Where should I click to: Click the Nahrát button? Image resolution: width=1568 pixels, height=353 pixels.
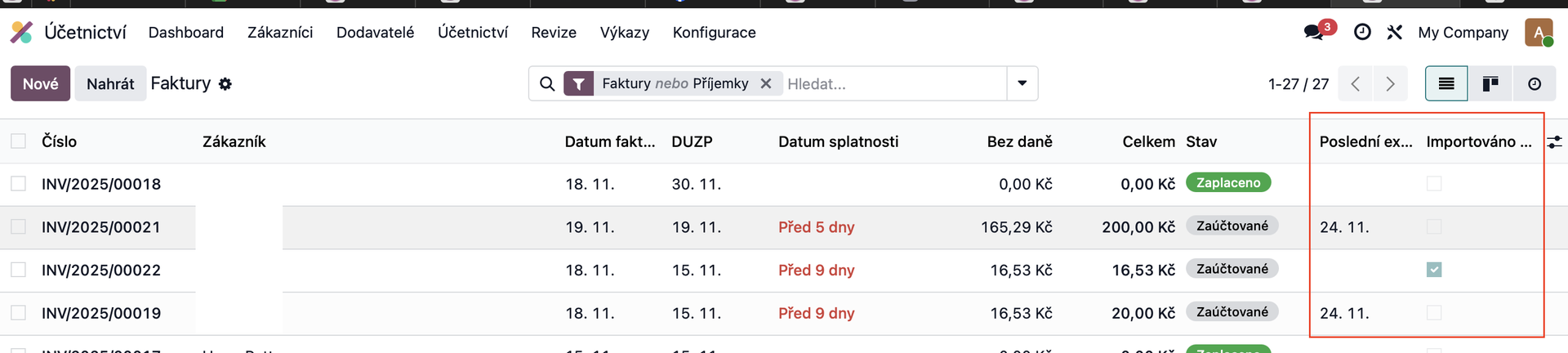(x=110, y=83)
